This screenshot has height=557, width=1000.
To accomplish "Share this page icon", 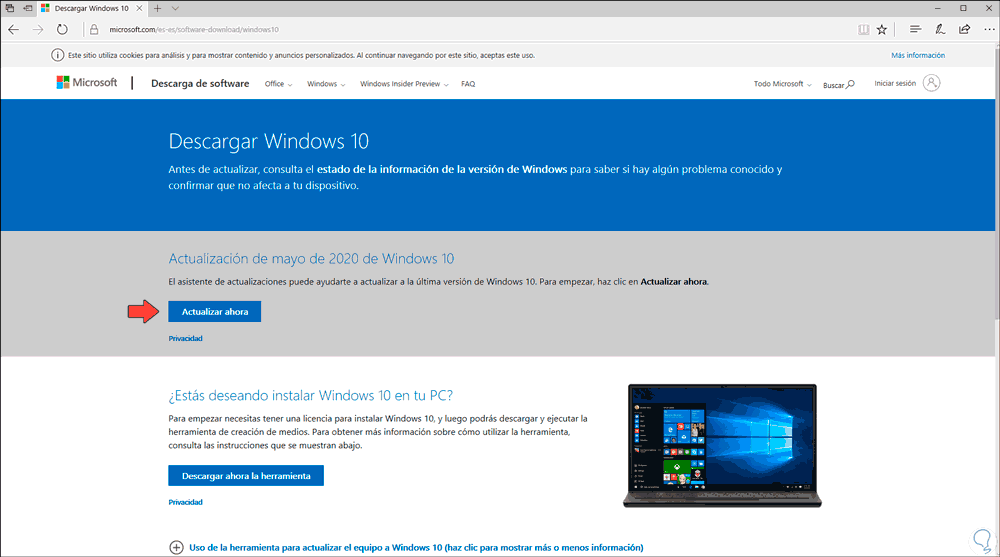I will pyautogui.click(x=964, y=29).
